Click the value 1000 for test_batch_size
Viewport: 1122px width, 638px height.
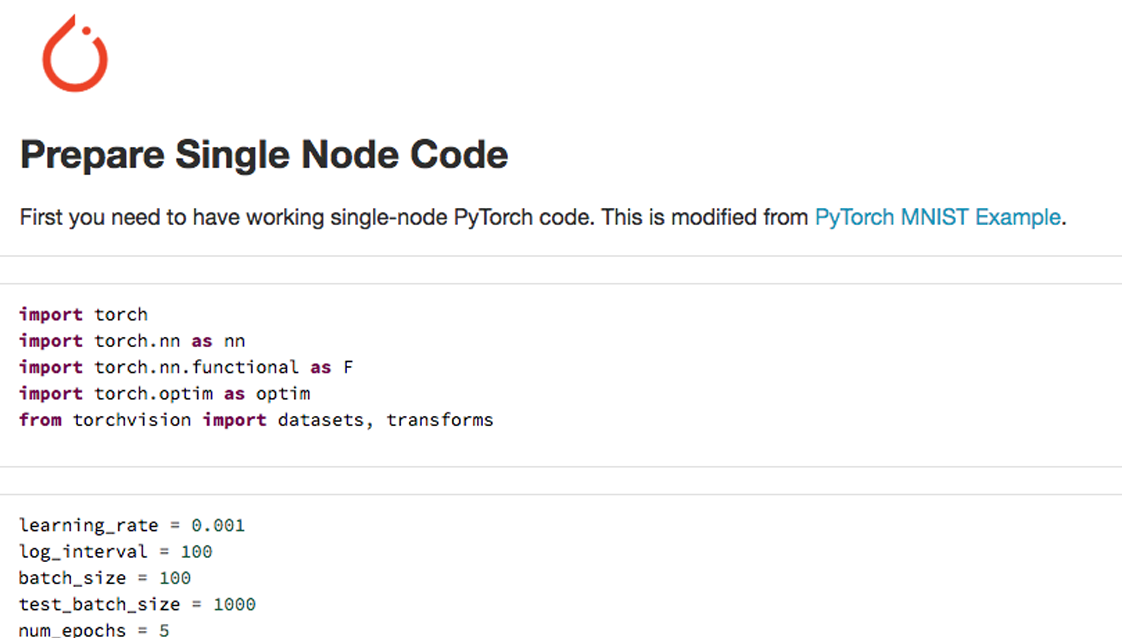(x=233, y=604)
